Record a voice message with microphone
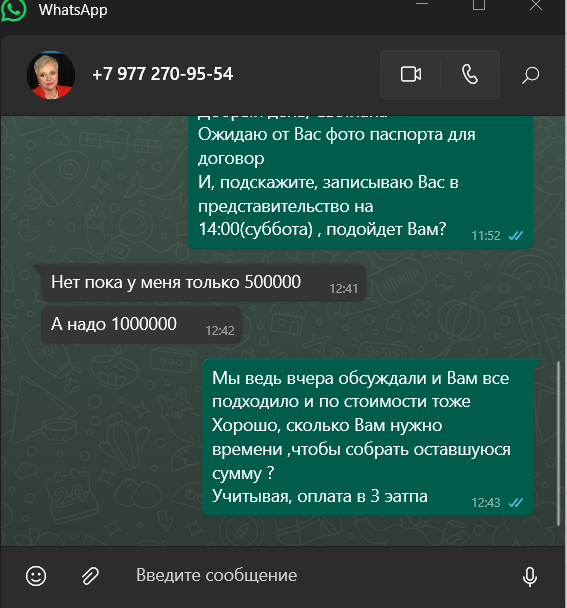 [x=529, y=576]
